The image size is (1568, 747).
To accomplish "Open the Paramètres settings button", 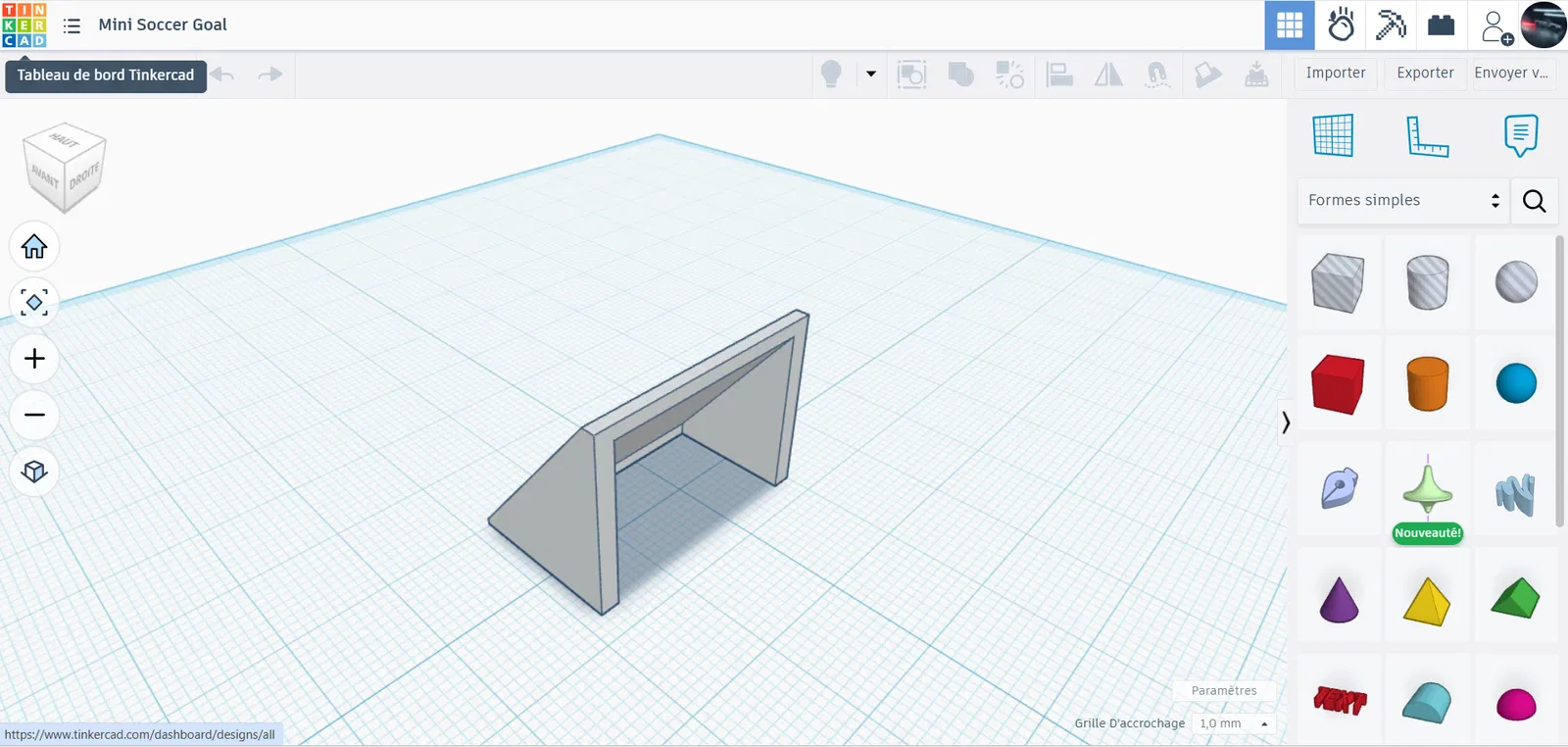I will coord(1224,691).
